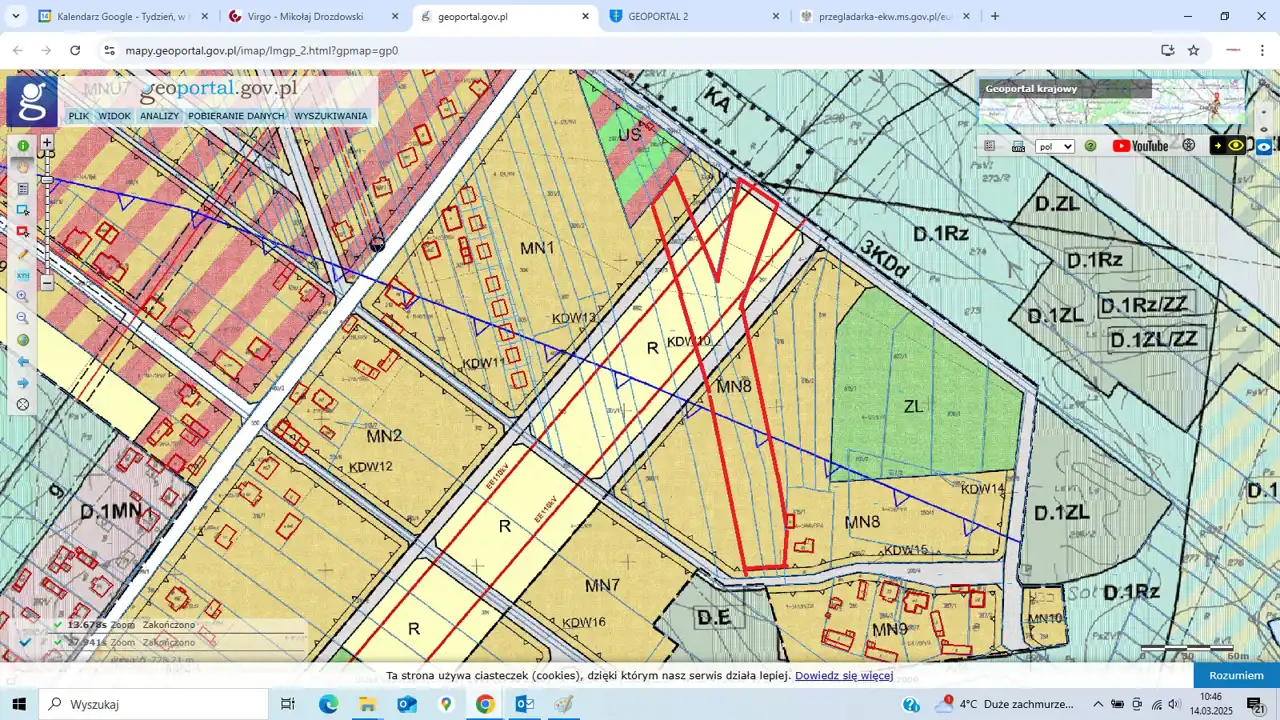Click the green info identify tool
The width and height of the screenshot is (1280, 720).
[x=23, y=146]
